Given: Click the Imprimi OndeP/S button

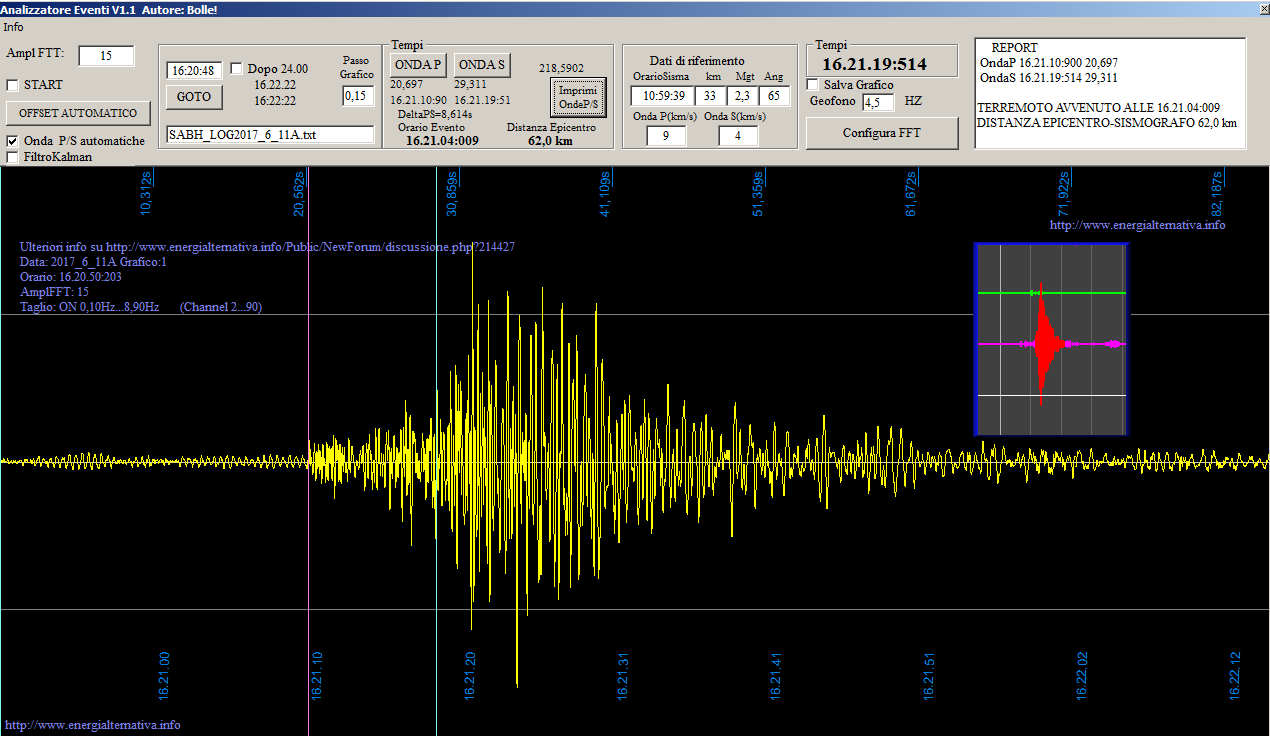Looking at the screenshot, I should [578, 97].
